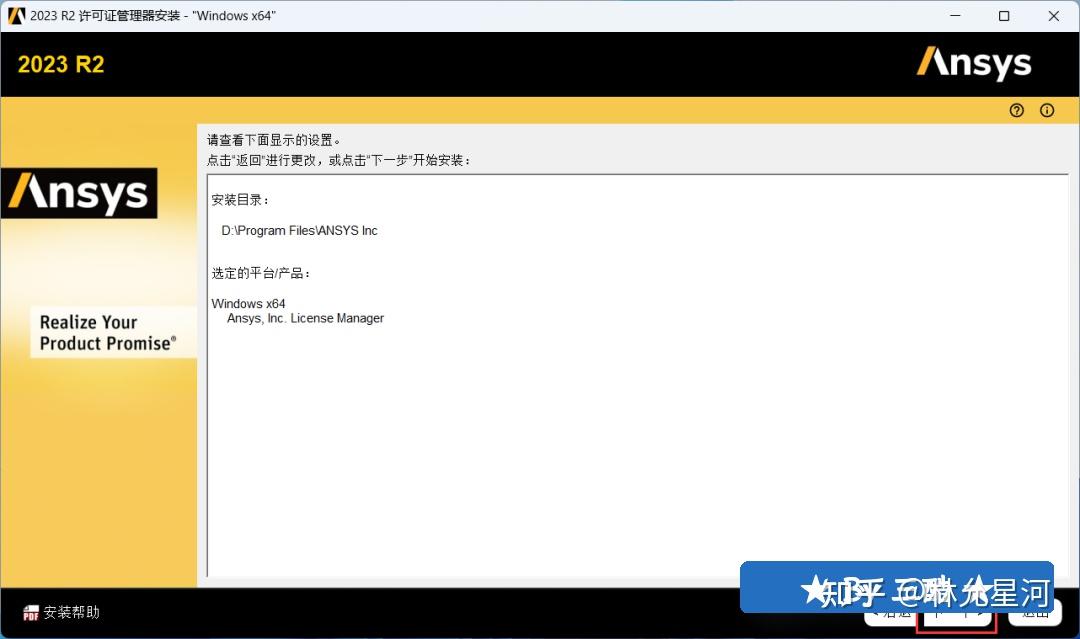The image size is (1080, 639).
Task: Select the path D:\Program Files\ANSYS Inc
Action: click(299, 230)
